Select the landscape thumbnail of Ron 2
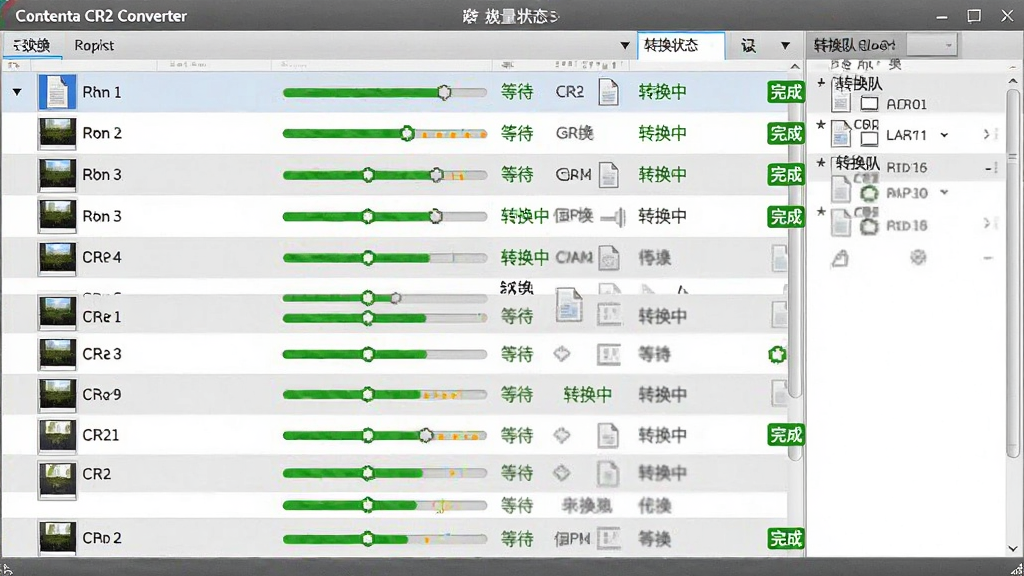 (x=57, y=133)
